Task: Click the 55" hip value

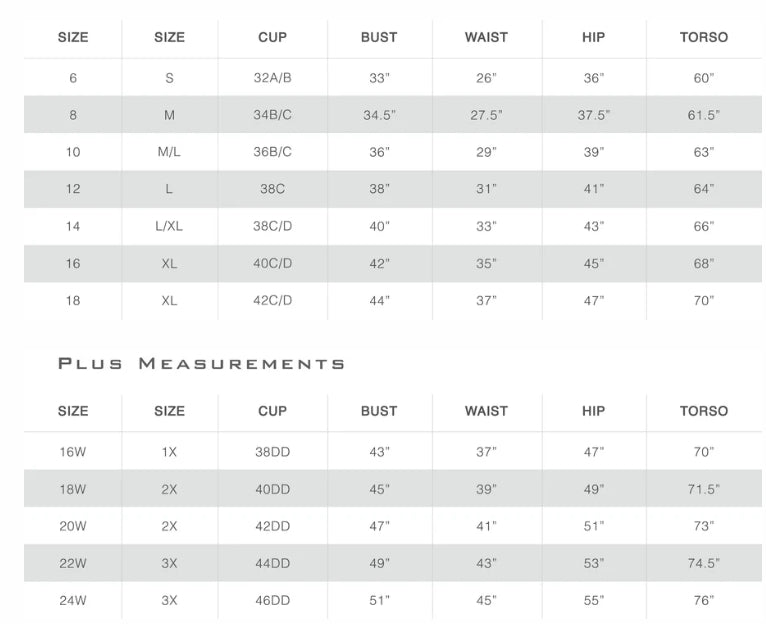Action: coord(594,601)
